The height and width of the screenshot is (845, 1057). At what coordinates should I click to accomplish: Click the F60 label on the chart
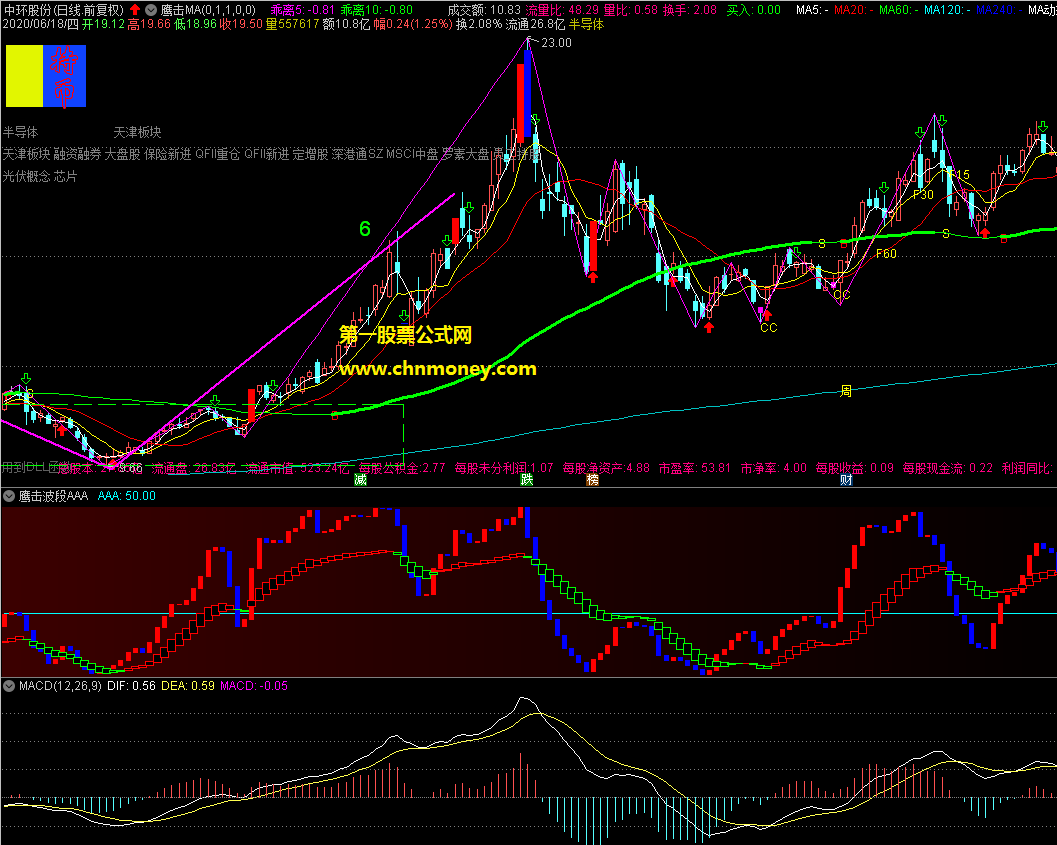coord(886,254)
